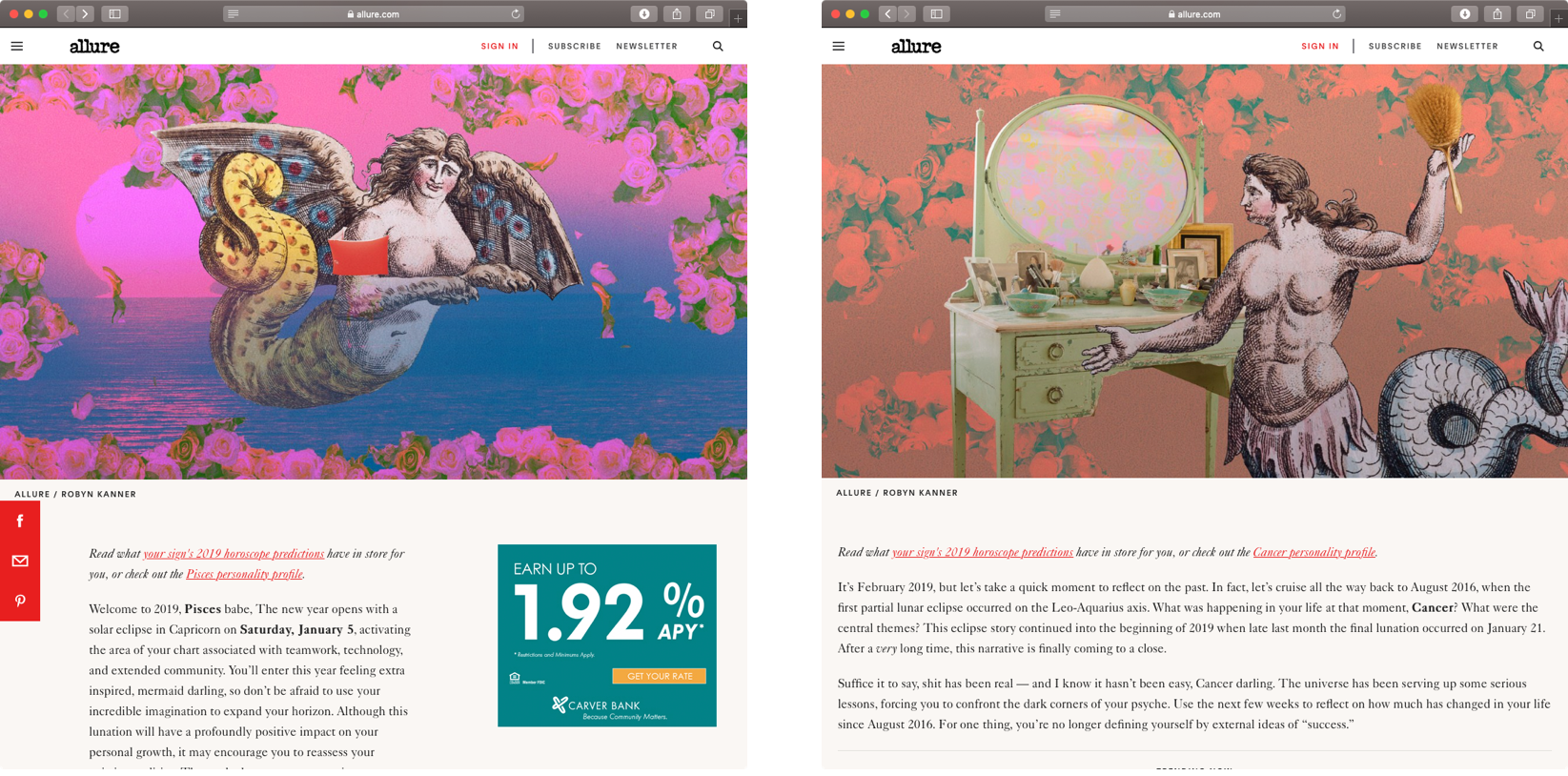Toggle sidebar in right Safari window
The height and width of the screenshot is (776, 1568).
pyautogui.click(x=936, y=14)
